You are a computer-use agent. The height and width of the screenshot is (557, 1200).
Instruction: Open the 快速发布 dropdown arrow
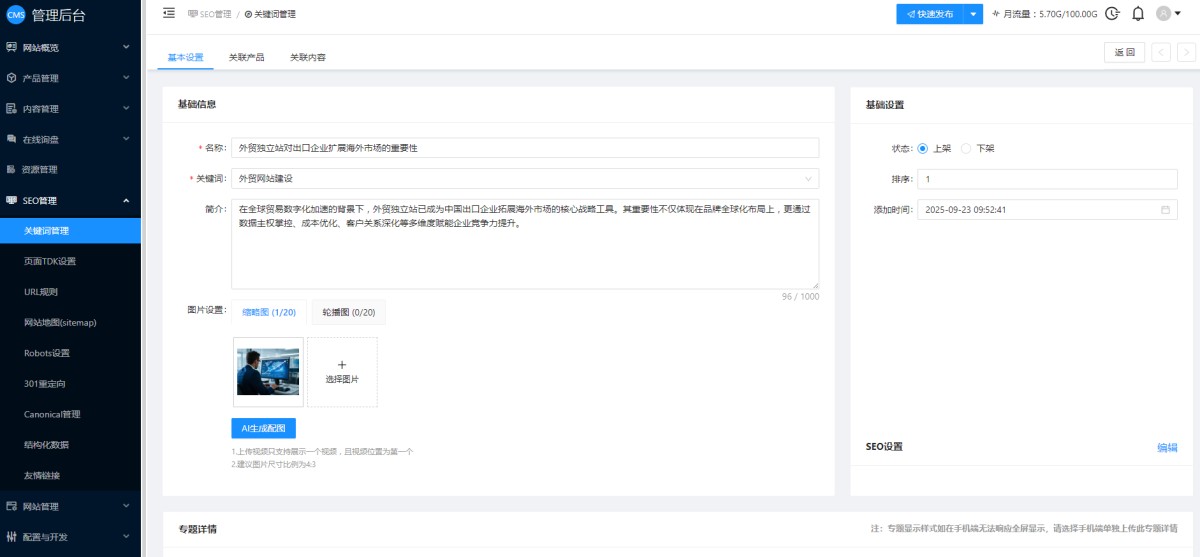tap(973, 14)
